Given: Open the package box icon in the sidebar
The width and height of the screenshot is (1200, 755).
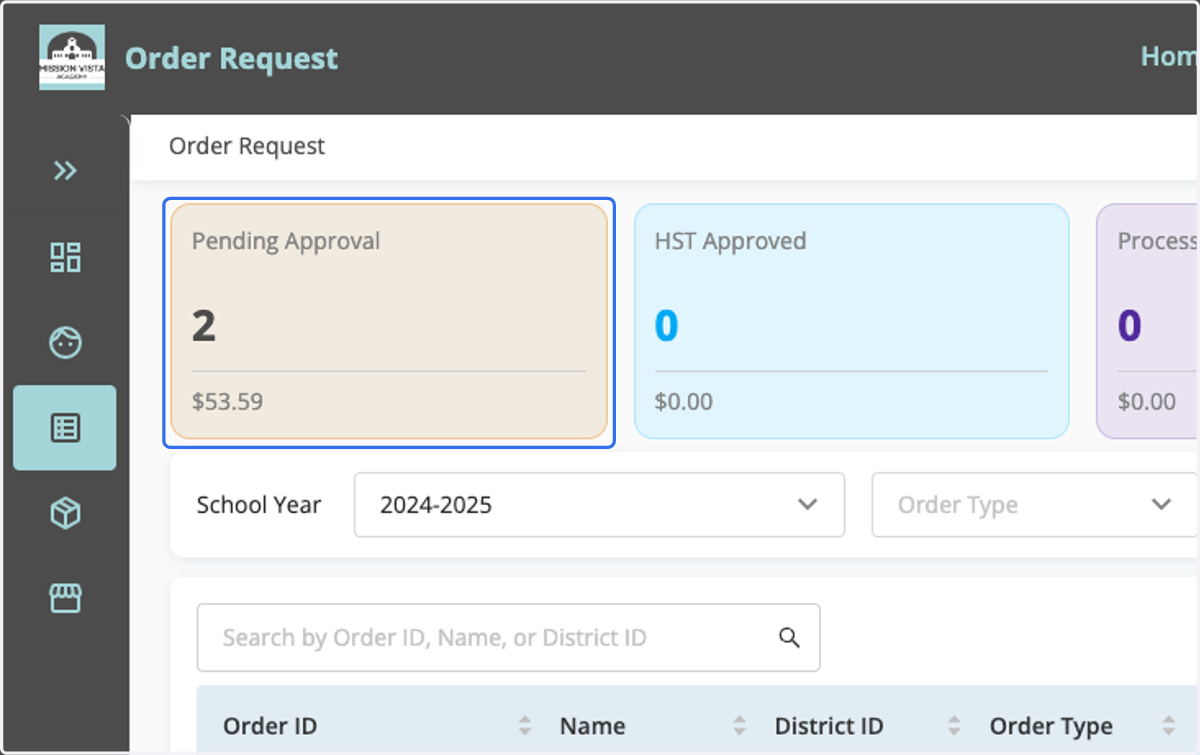Looking at the screenshot, I should [x=65, y=514].
